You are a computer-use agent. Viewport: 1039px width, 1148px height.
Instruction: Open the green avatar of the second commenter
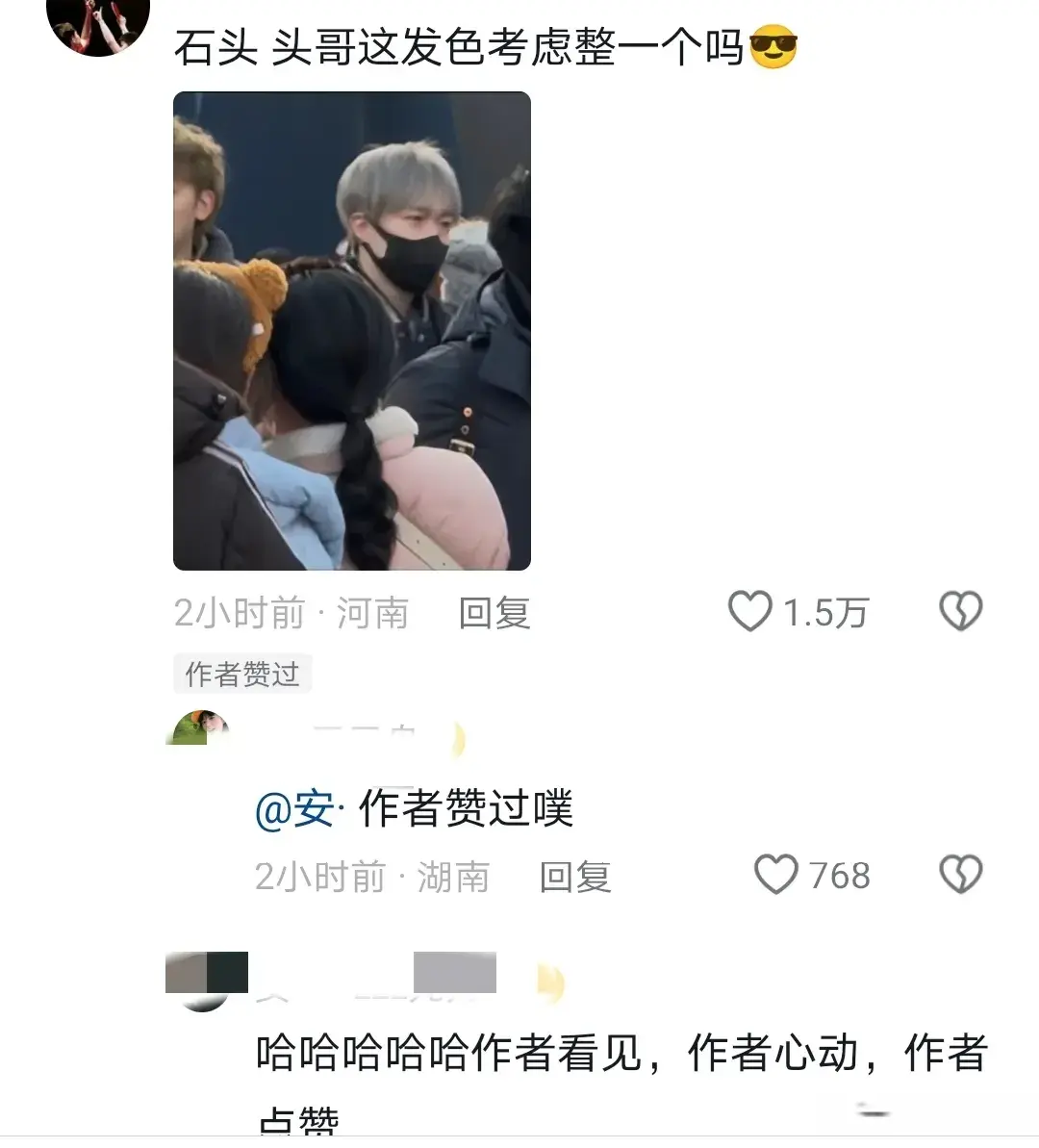point(197,727)
